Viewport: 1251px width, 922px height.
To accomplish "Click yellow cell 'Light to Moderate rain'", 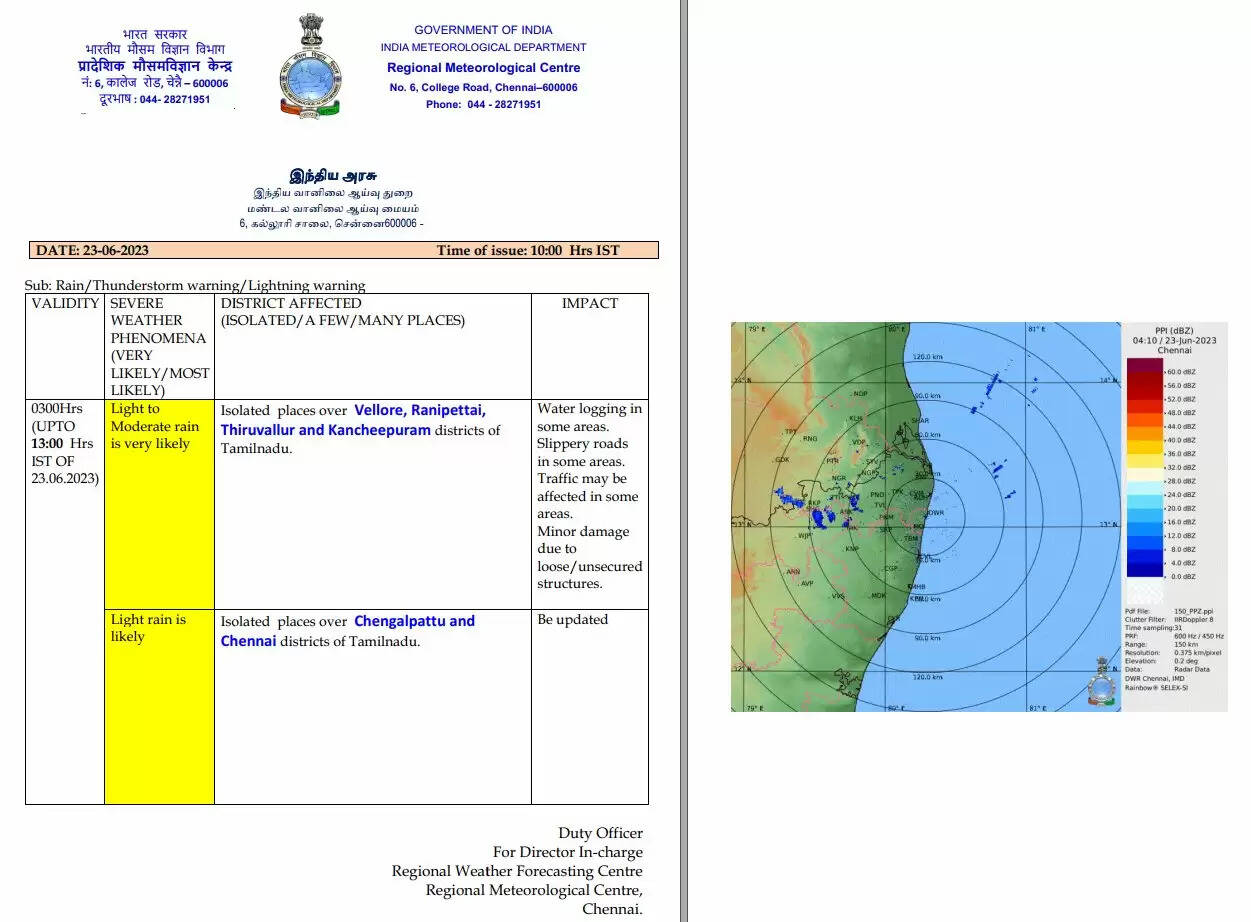I will (x=159, y=426).
